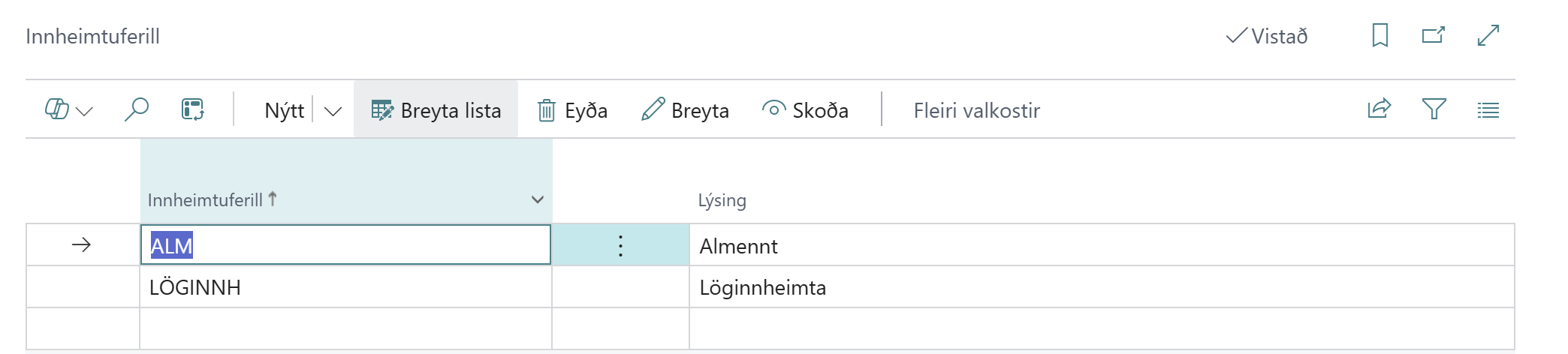Click the Breyta edit button

point(685,110)
